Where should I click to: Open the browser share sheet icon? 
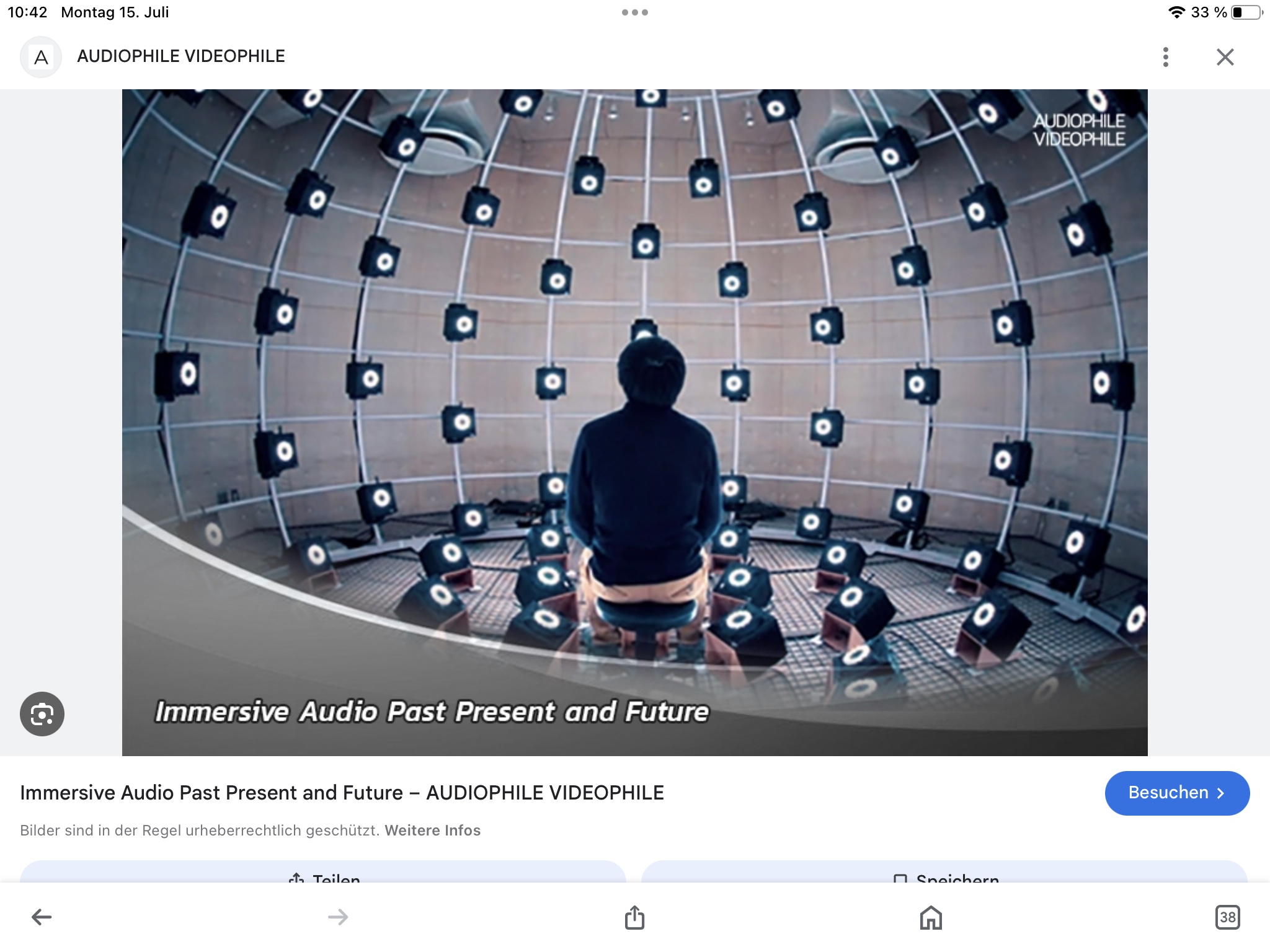pyautogui.click(x=634, y=917)
